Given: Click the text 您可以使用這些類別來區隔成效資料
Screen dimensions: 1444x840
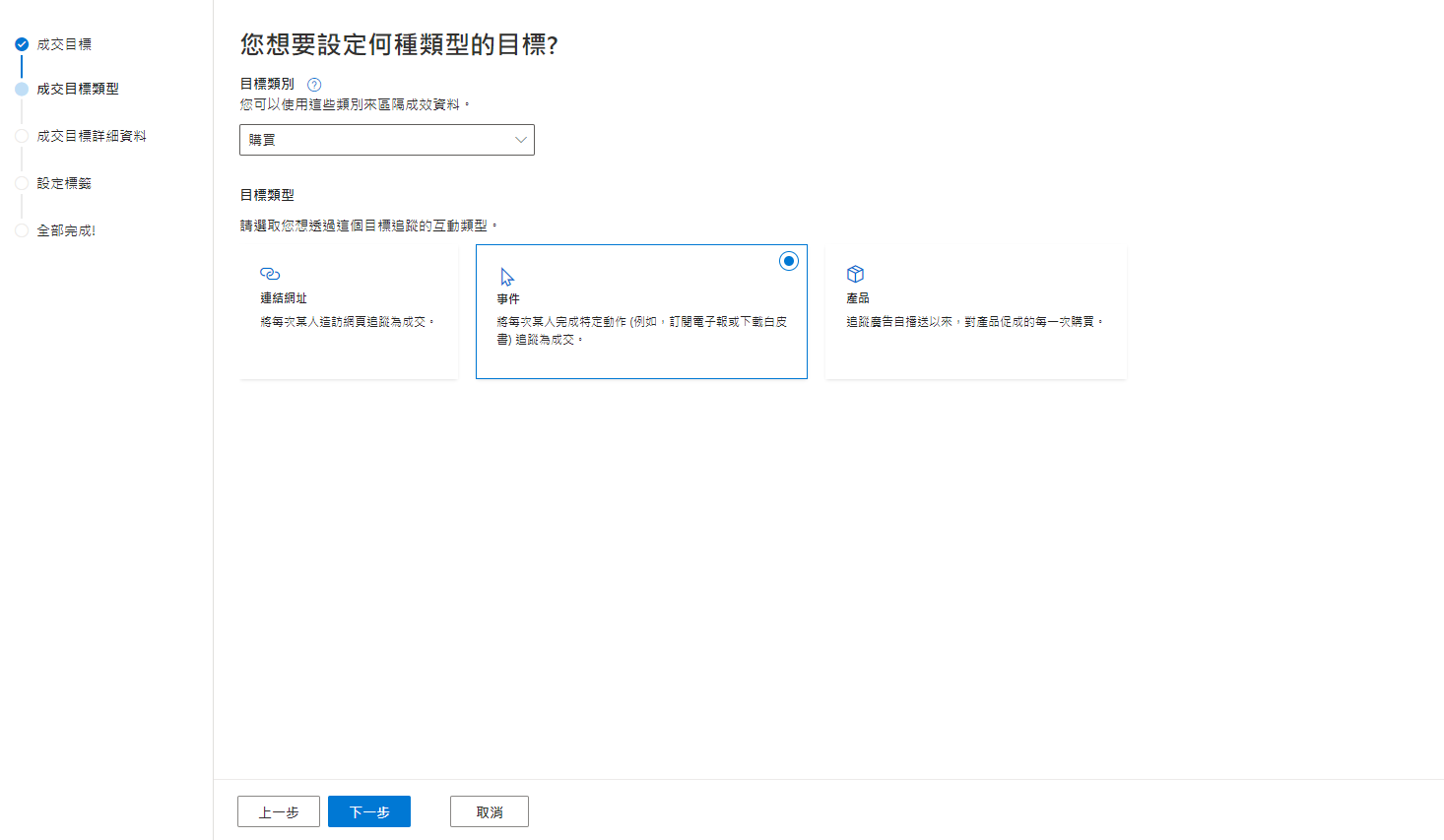Looking at the screenshot, I should 356,104.
